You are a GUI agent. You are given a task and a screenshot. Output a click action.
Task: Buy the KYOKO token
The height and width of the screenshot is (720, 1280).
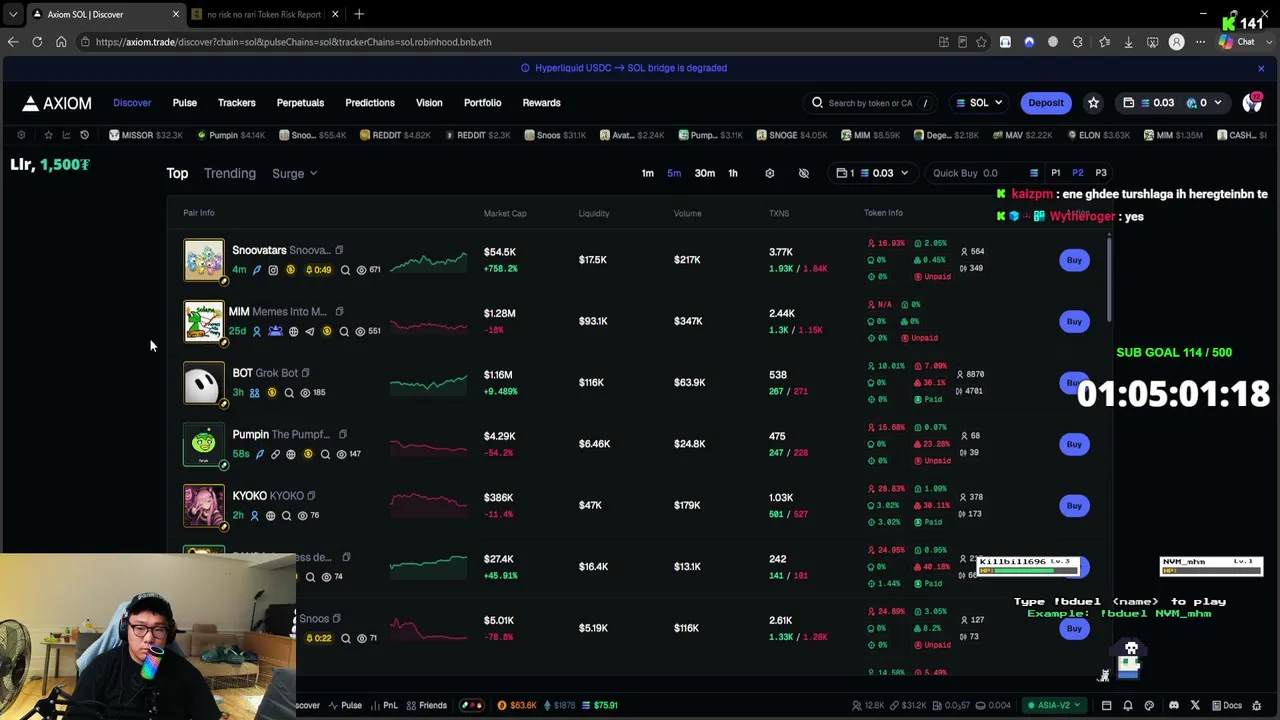pos(1074,505)
